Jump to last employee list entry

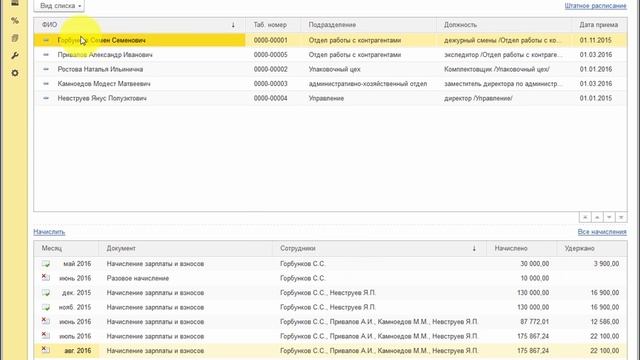621,217
